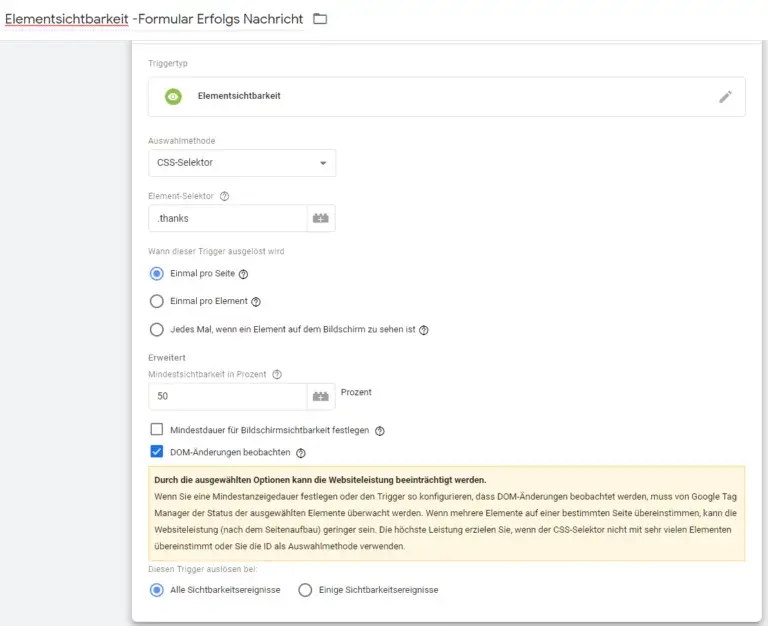Select the Einmal pro Element radio button
This screenshot has height=626, width=768.
point(156,301)
